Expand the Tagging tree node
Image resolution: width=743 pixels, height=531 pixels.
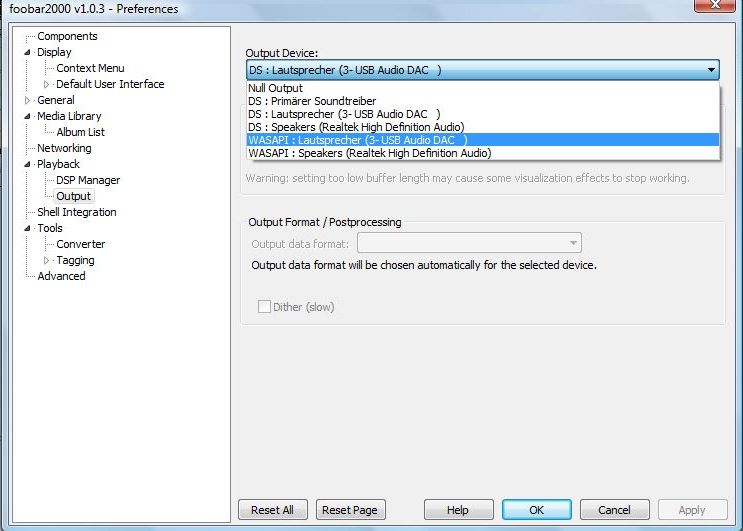click(47, 260)
